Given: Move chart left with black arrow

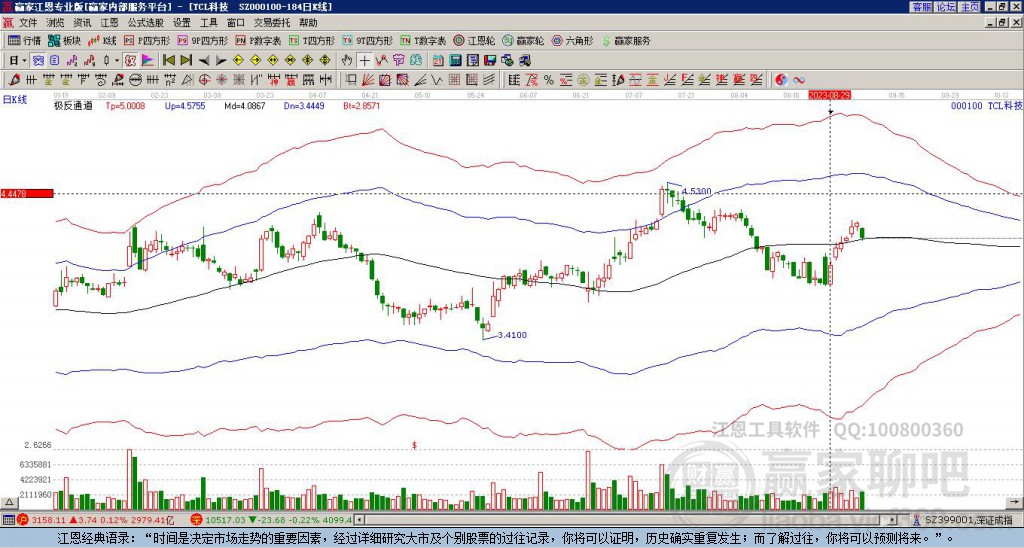Looking at the screenshot, I should point(204,61).
